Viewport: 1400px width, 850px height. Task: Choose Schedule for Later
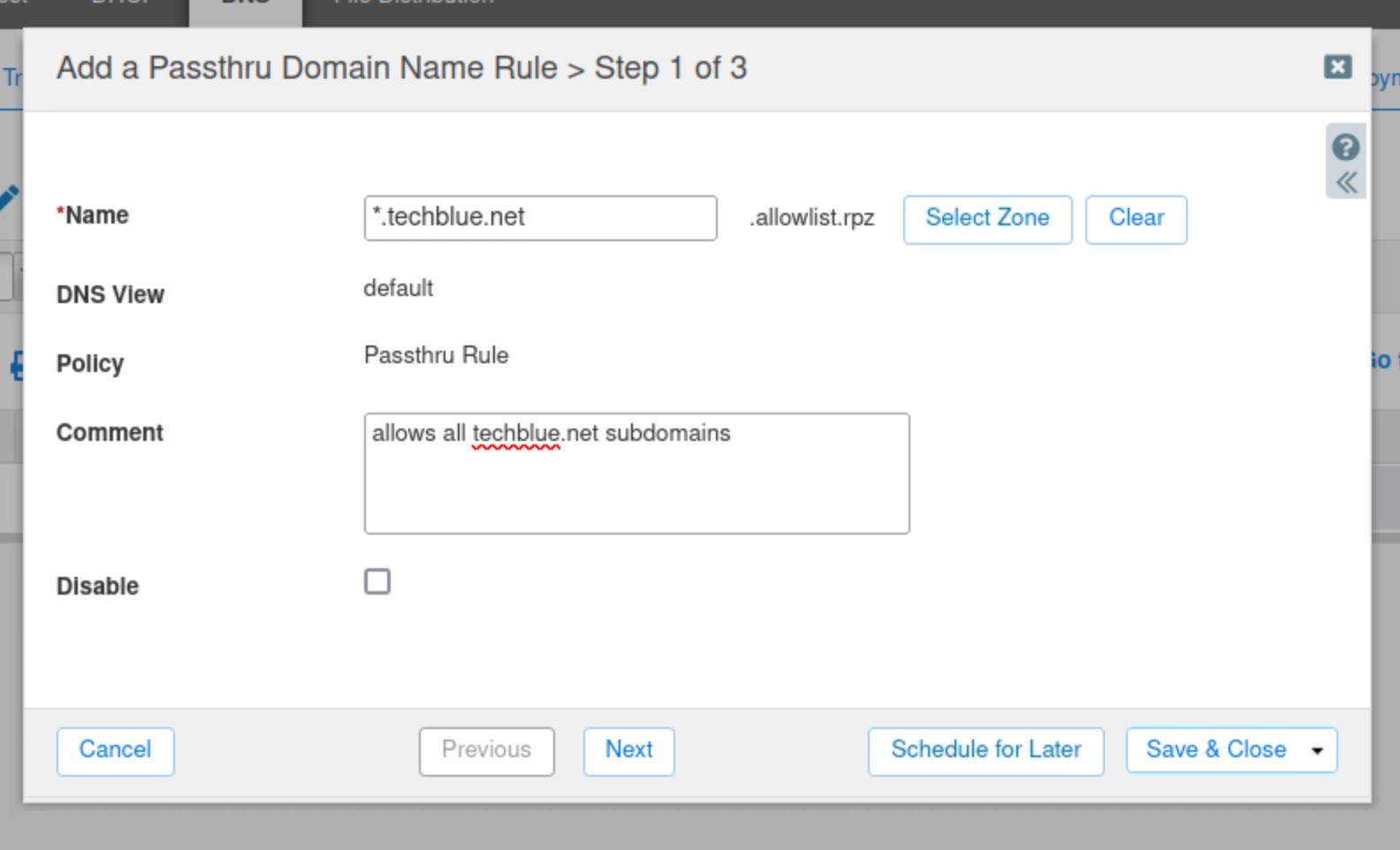(985, 751)
